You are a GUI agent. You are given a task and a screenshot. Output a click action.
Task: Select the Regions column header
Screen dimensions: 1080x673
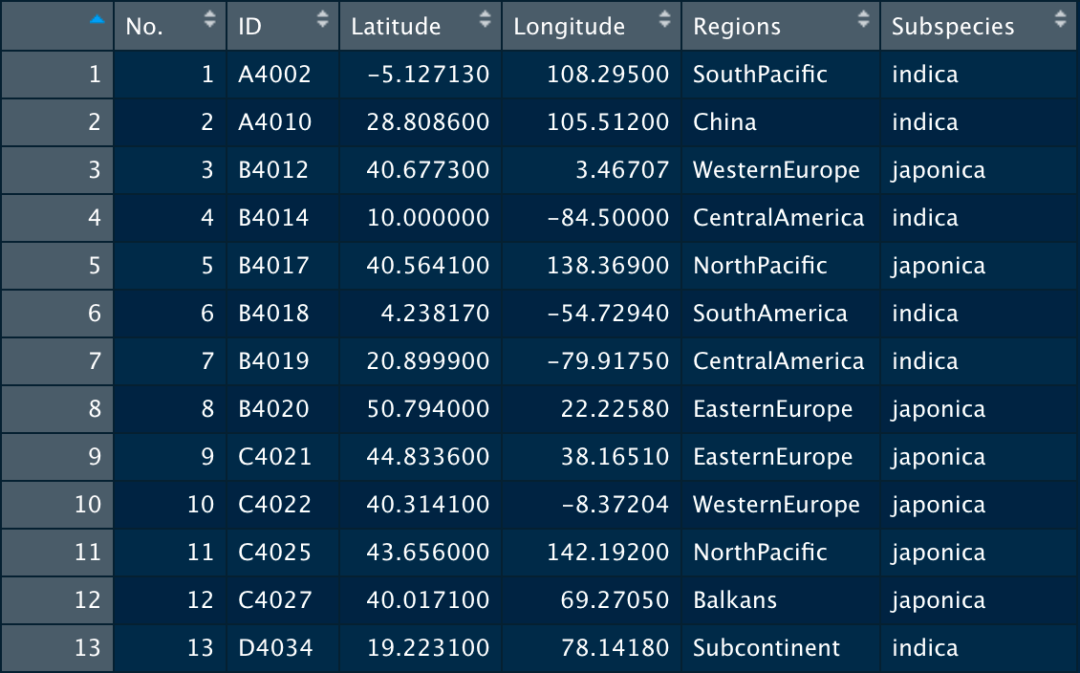pos(780,26)
